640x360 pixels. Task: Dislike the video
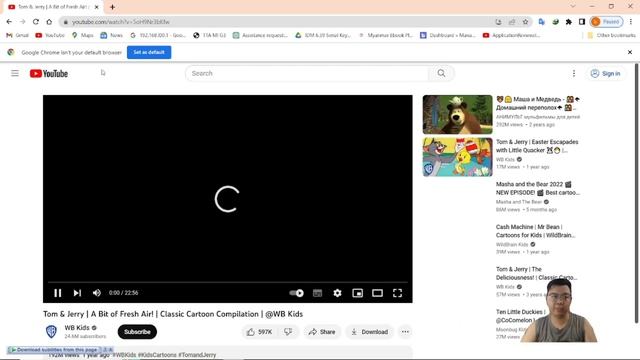[x=288, y=332]
